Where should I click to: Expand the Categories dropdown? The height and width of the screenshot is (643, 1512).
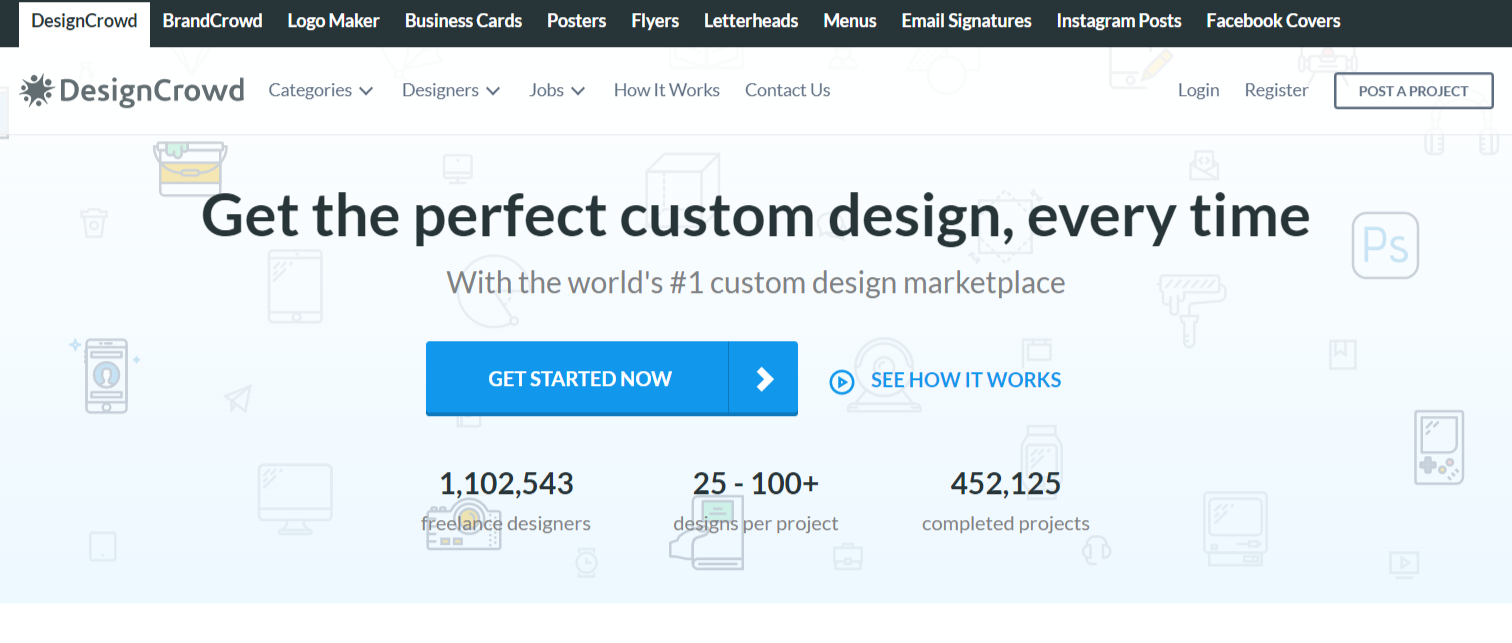[320, 90]
